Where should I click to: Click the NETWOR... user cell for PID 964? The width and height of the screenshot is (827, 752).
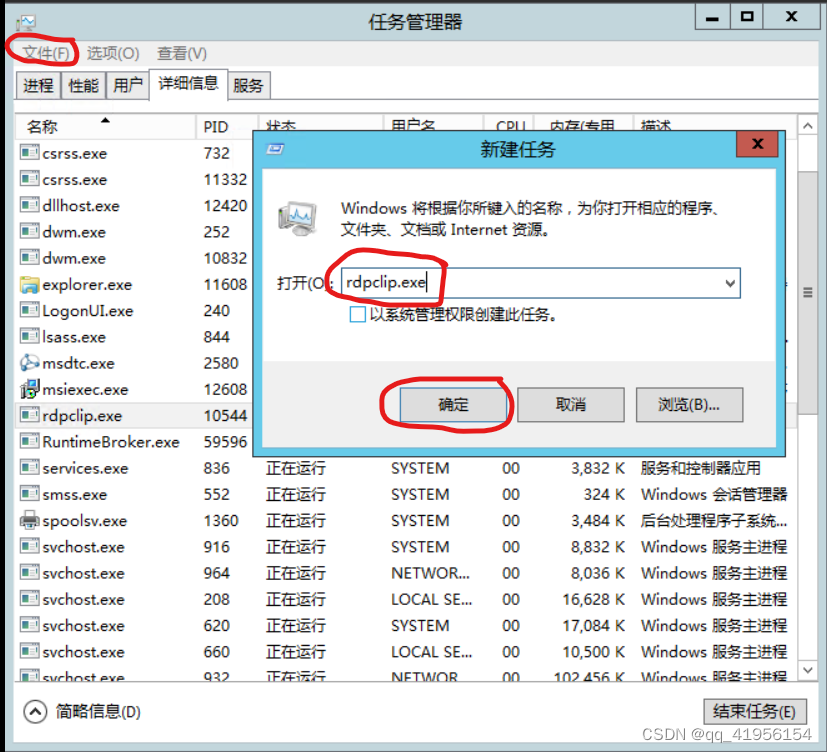click(x=430, y=573)
